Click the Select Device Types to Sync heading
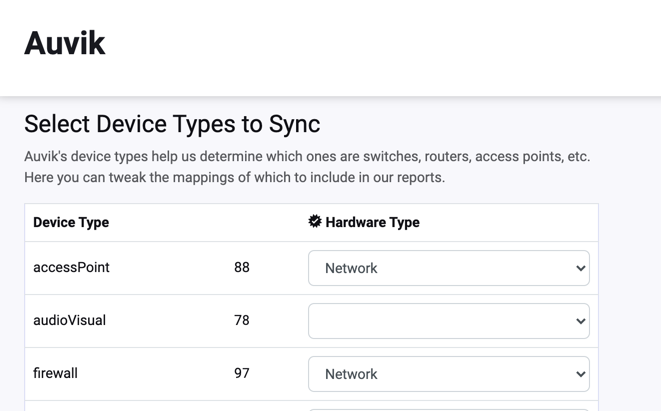 (x=172, y=124)
